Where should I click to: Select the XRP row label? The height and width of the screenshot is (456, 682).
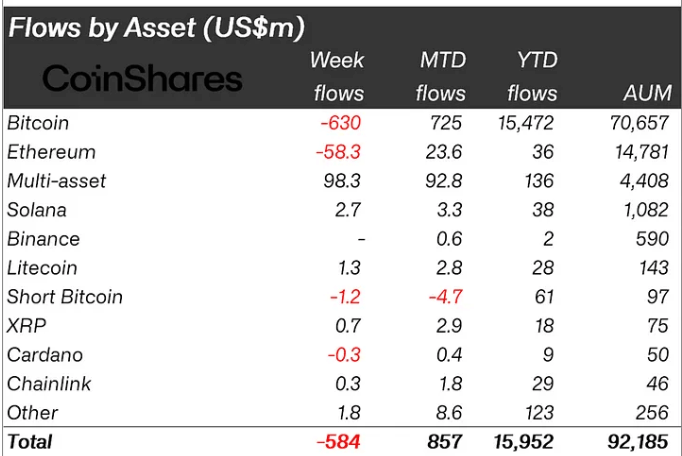26,326
